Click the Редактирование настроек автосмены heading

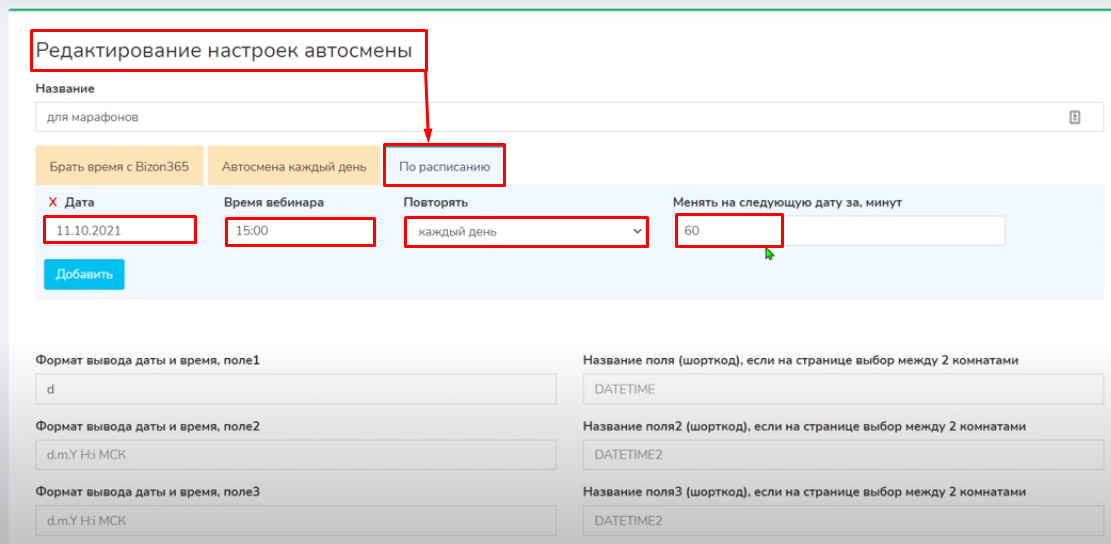point(224,51)
